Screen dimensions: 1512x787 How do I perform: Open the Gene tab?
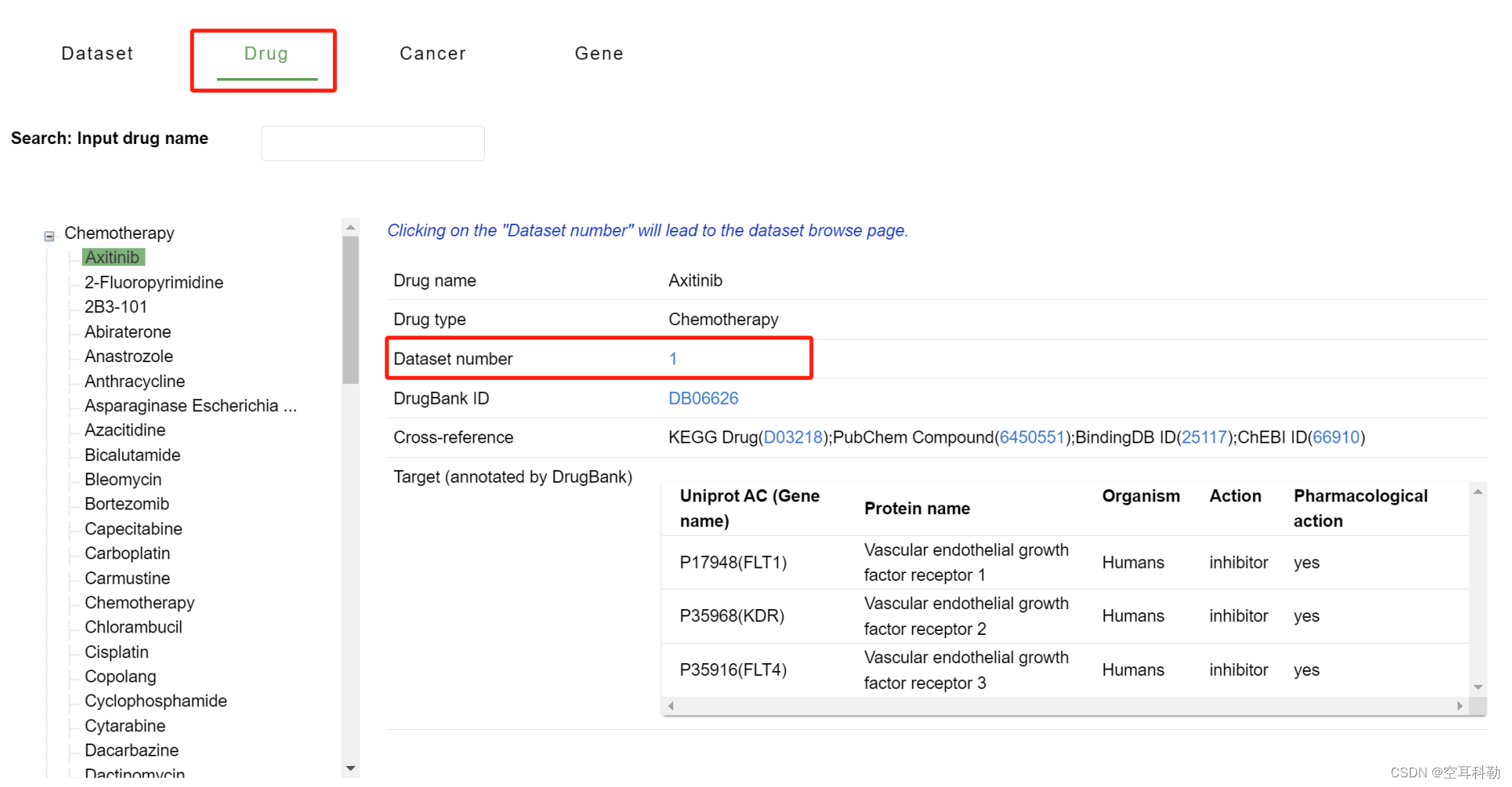[599, 54]
